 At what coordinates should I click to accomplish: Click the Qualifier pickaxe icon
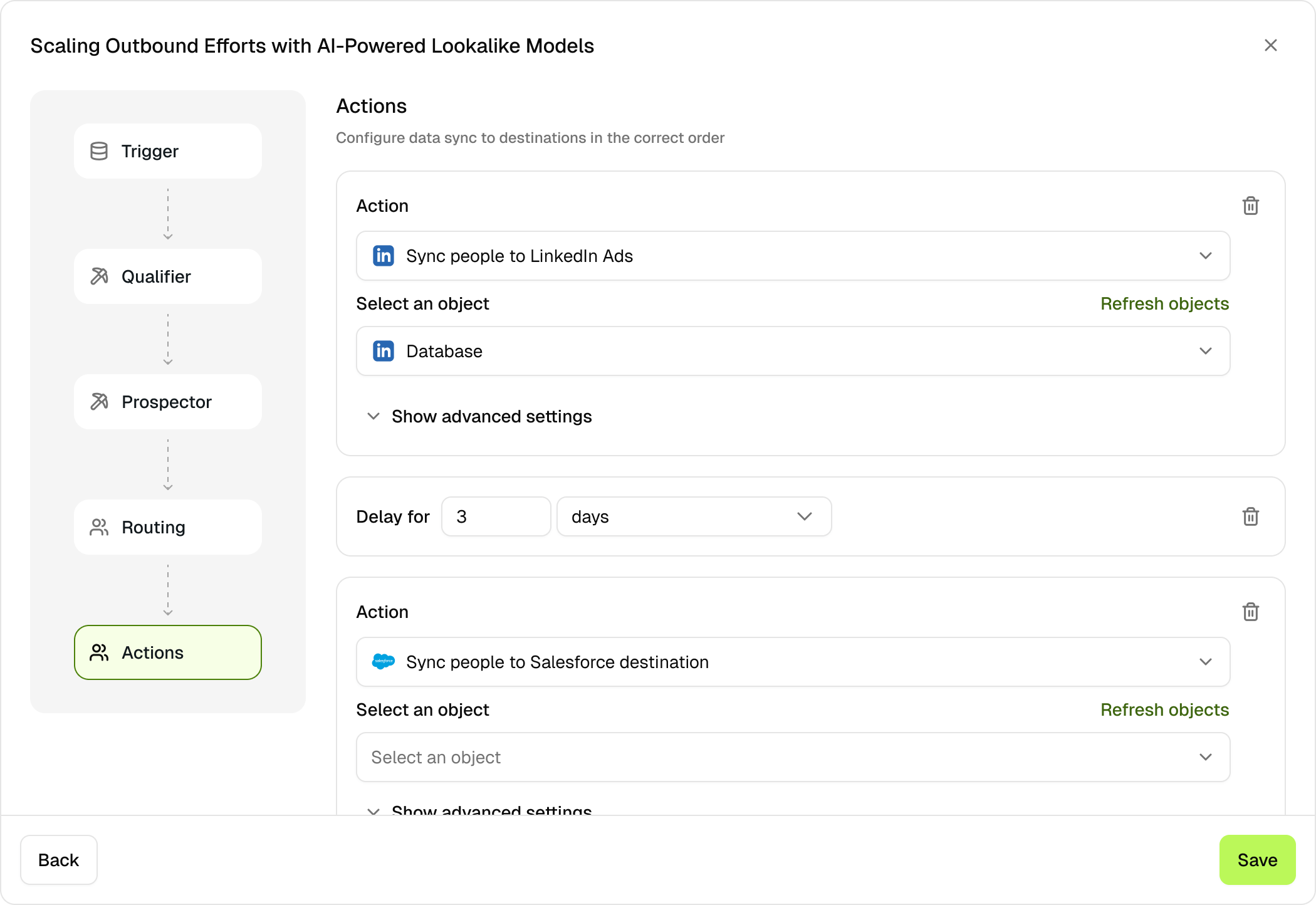pyautogui.click(x=99, y=276)
